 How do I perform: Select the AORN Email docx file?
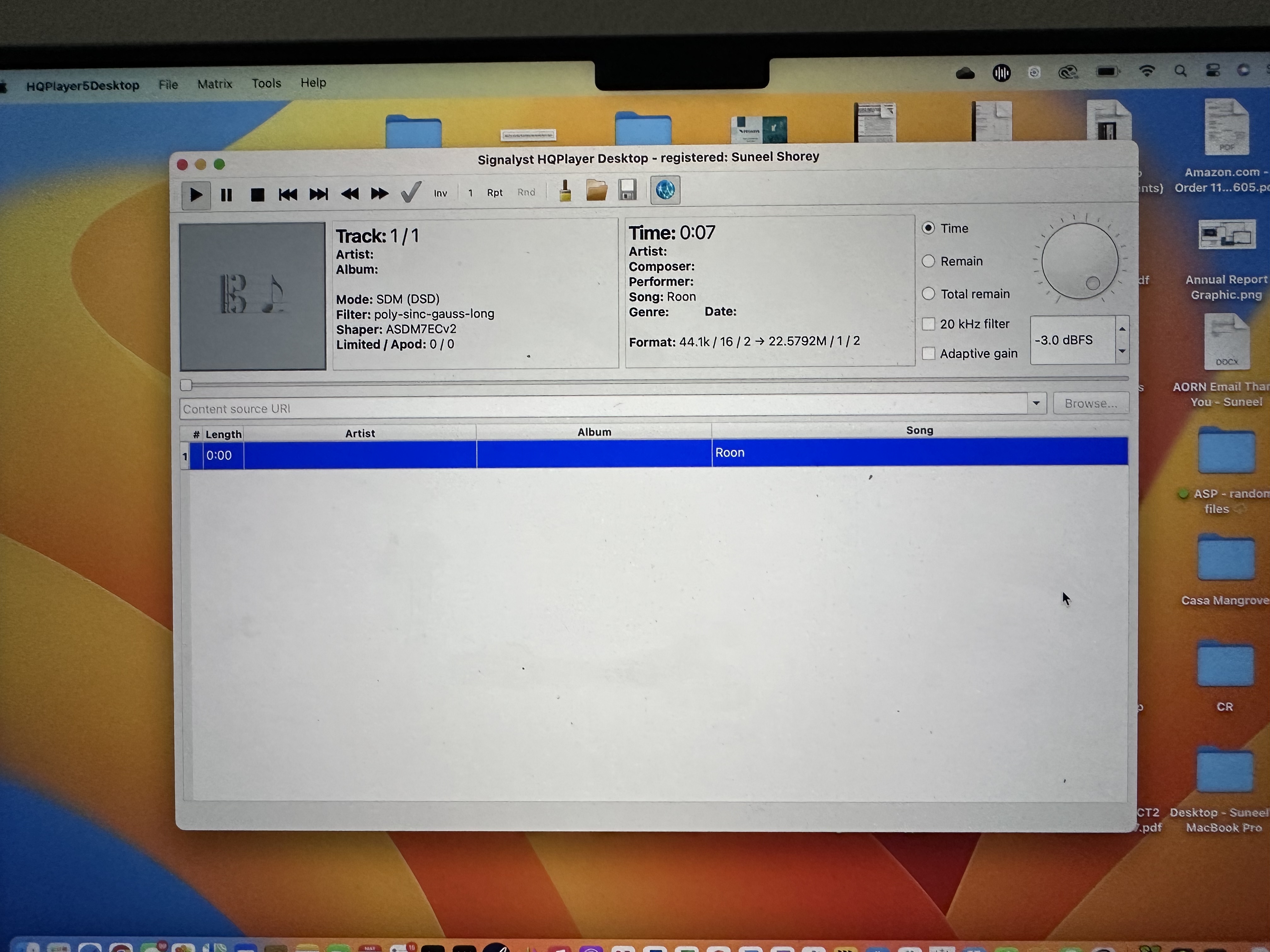click(x=1227, y=342)
